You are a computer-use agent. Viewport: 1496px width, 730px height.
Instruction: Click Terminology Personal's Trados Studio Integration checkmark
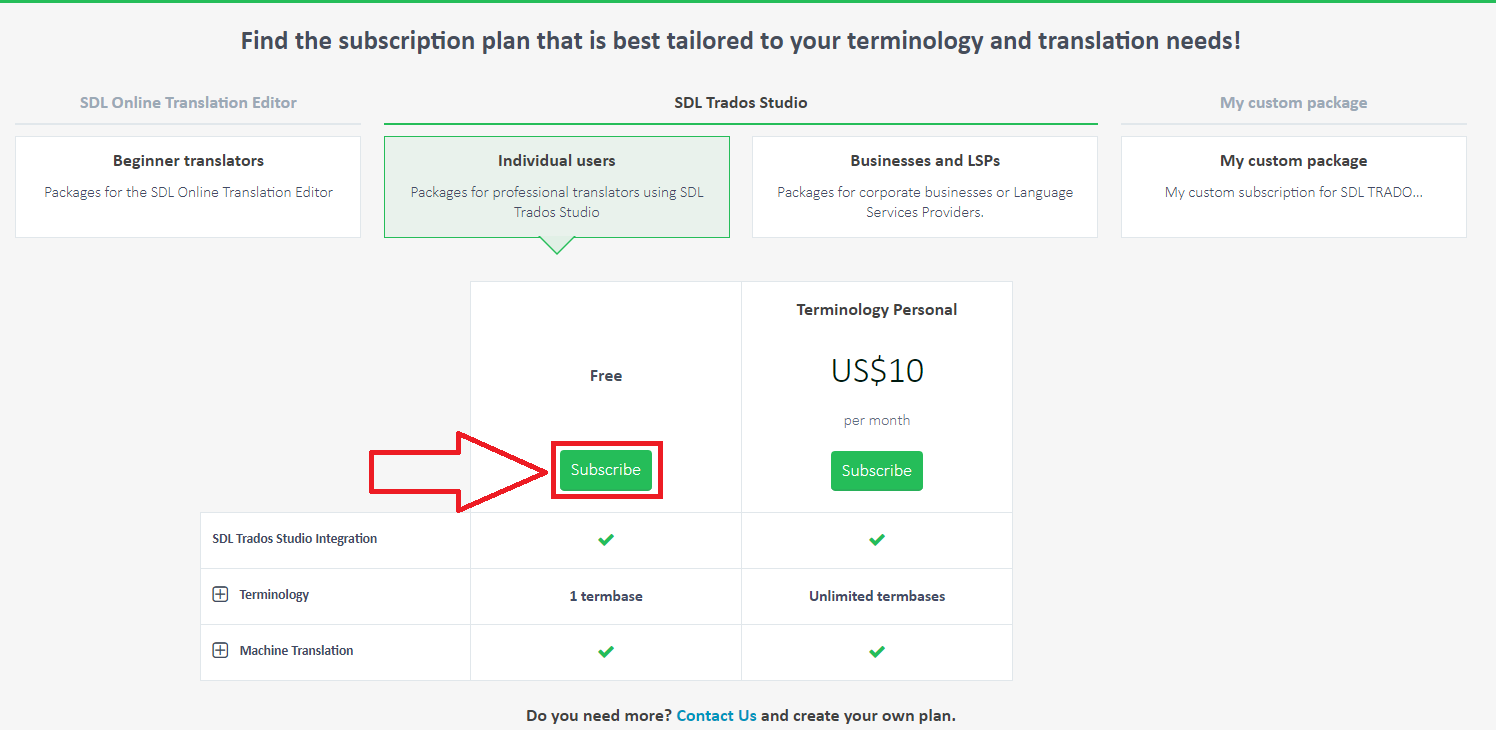coord(877,540)
